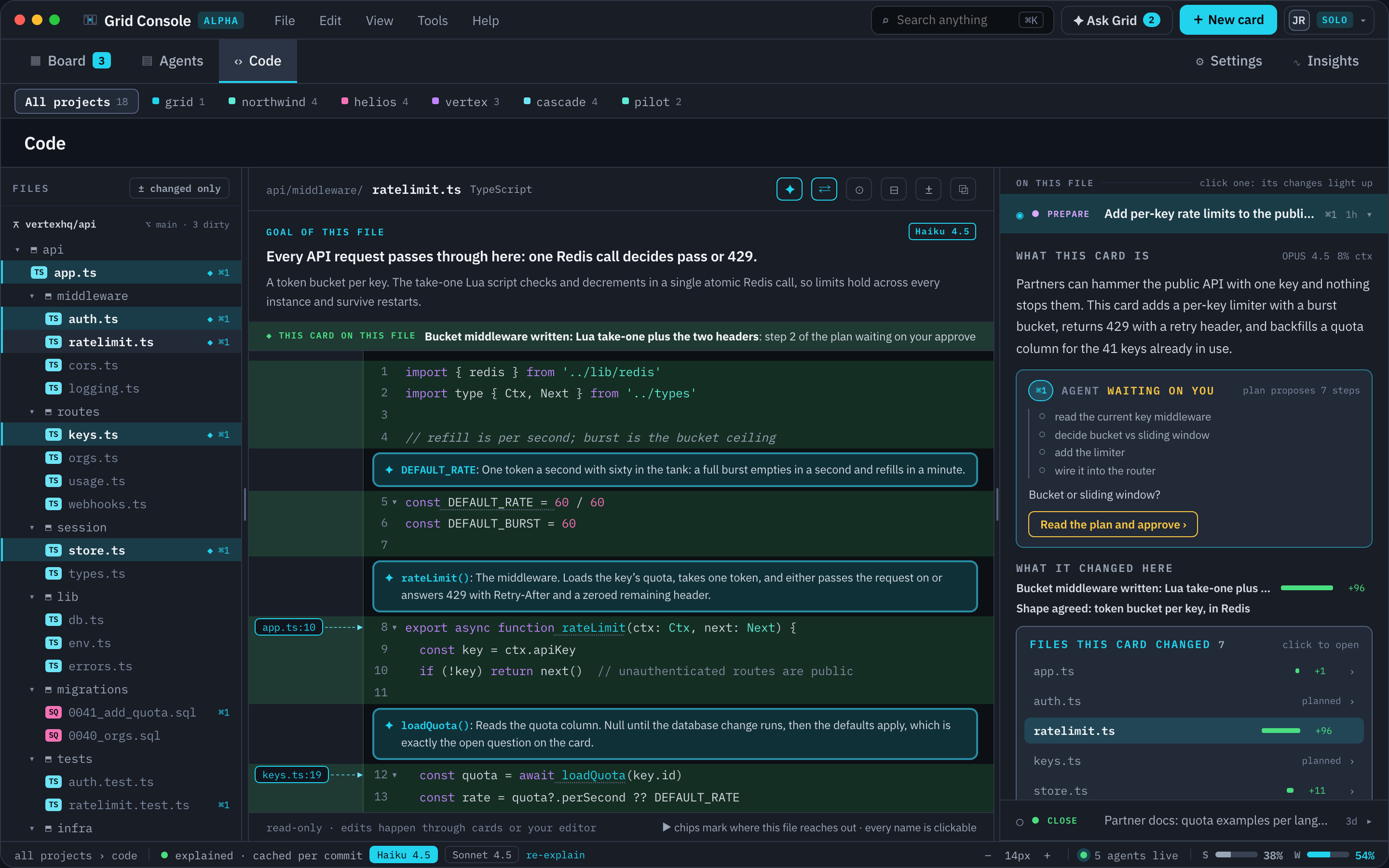
Task: Focus the 'Search anything' field
Action: coord(963,20)
